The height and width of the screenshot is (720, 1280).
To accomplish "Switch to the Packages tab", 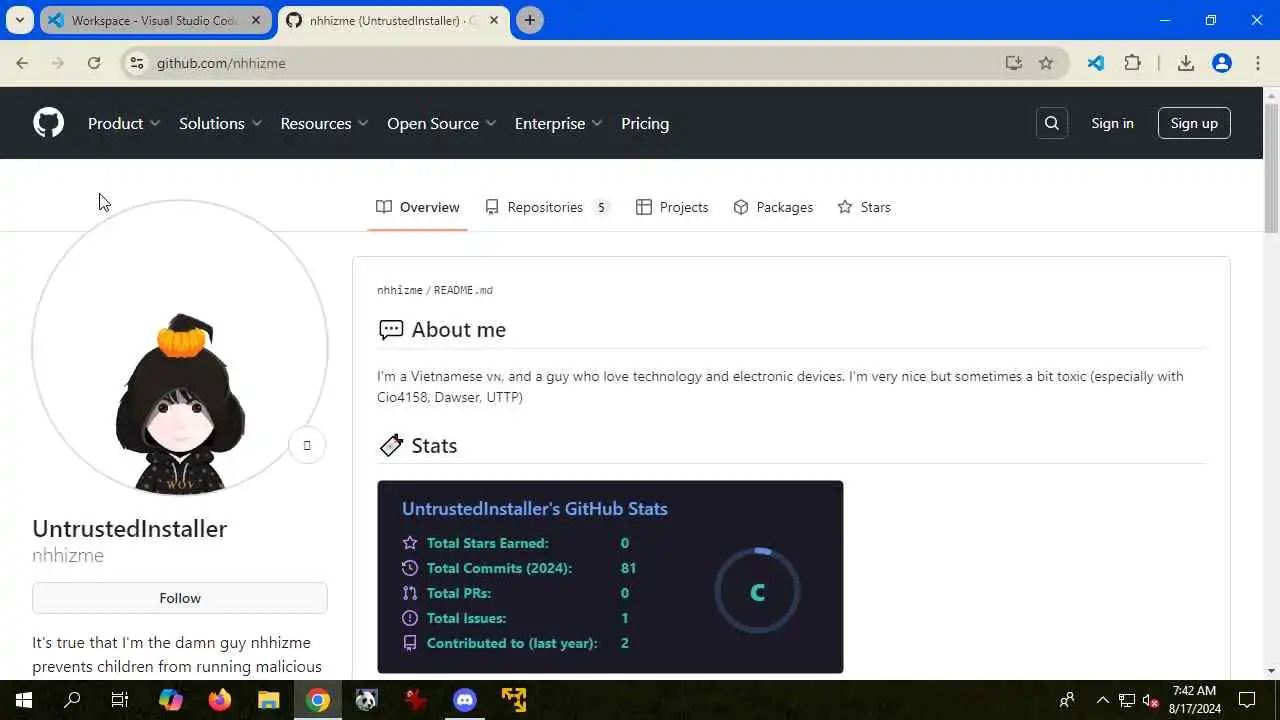I will [773, 207].
